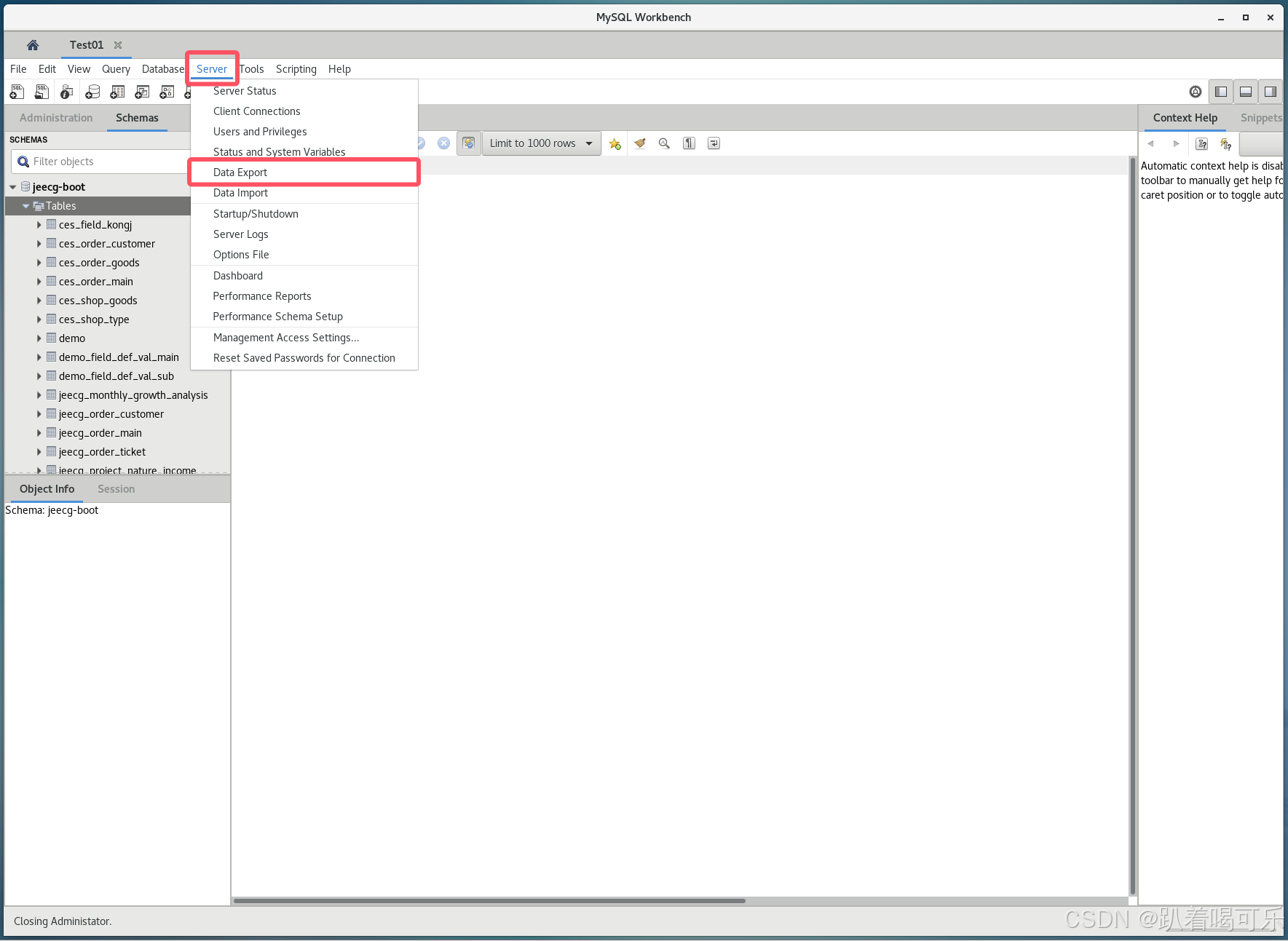This screenshot has height=941, width=1288.
Task: Choose Performance Reports from menu
Action: (304, 296)
